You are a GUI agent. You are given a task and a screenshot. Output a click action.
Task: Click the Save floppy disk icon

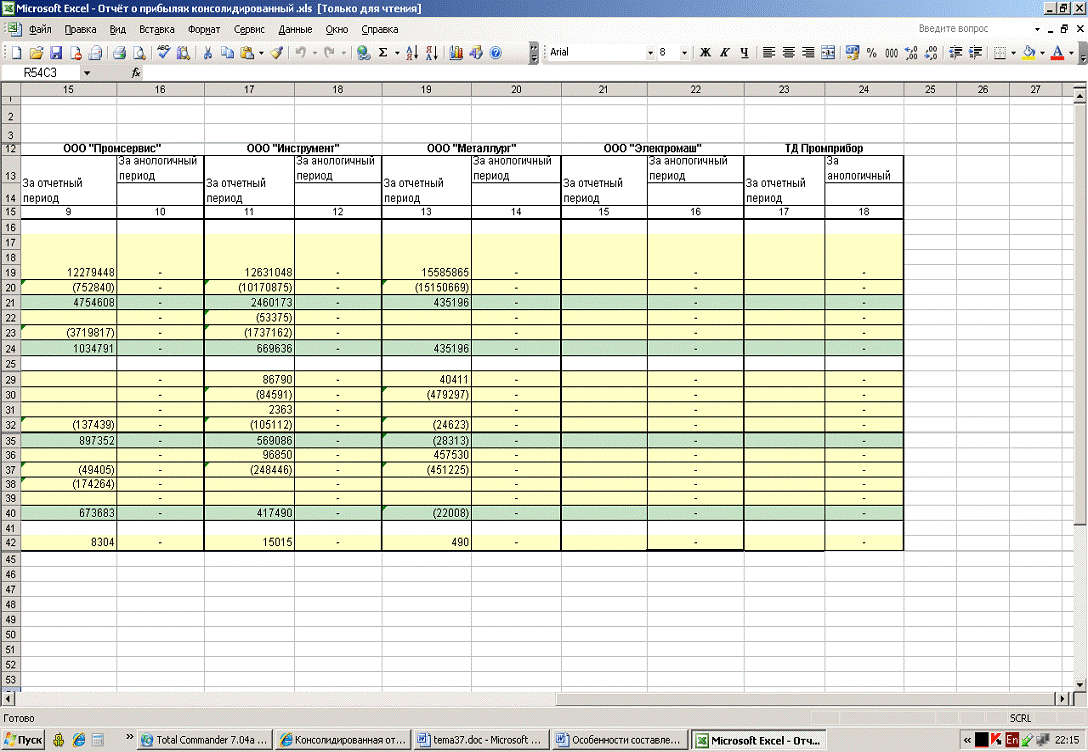[x=56, y=52]
